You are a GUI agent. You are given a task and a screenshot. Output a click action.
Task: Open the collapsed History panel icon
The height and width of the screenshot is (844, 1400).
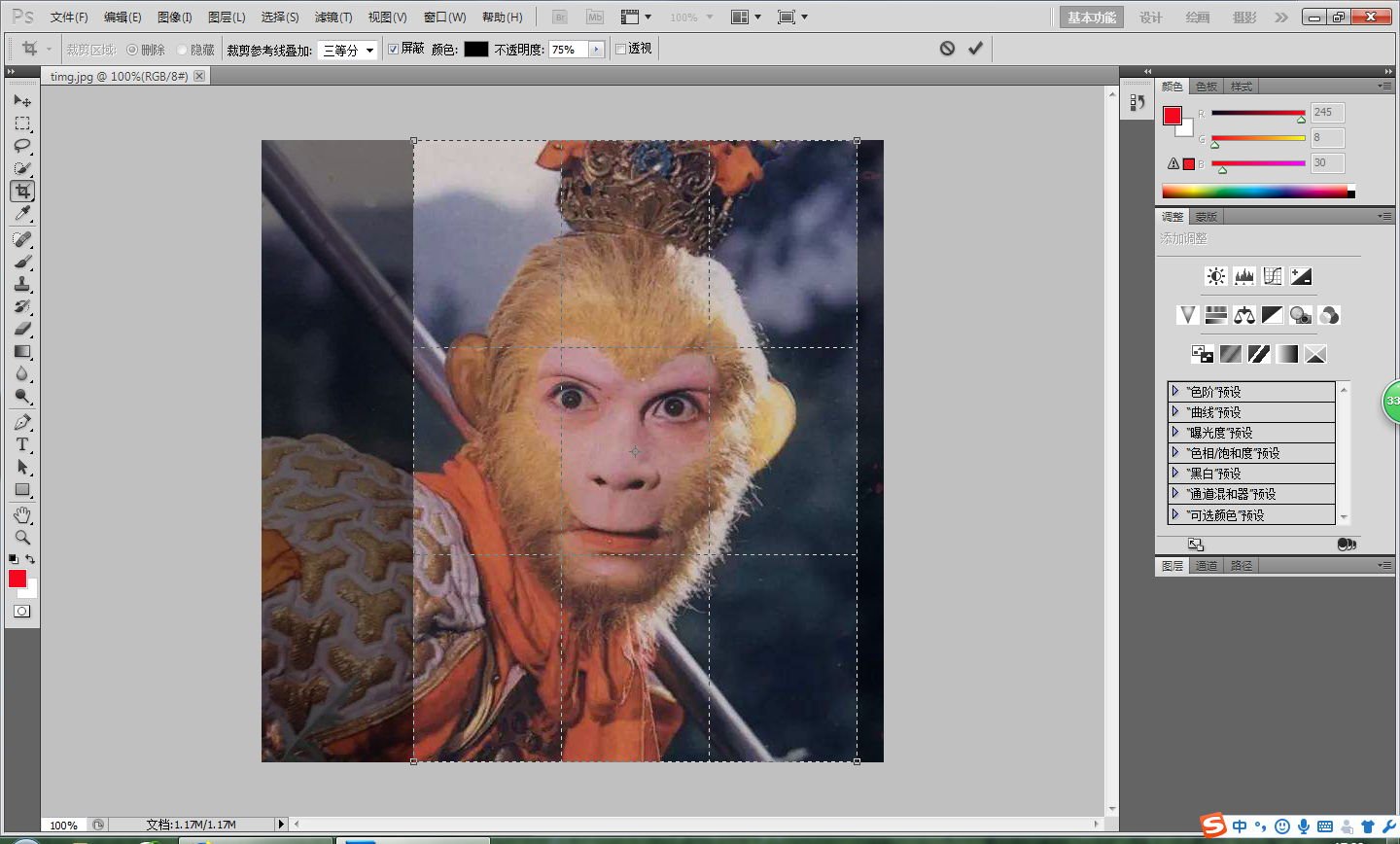pyautogui.click(x=1137, y=102)
